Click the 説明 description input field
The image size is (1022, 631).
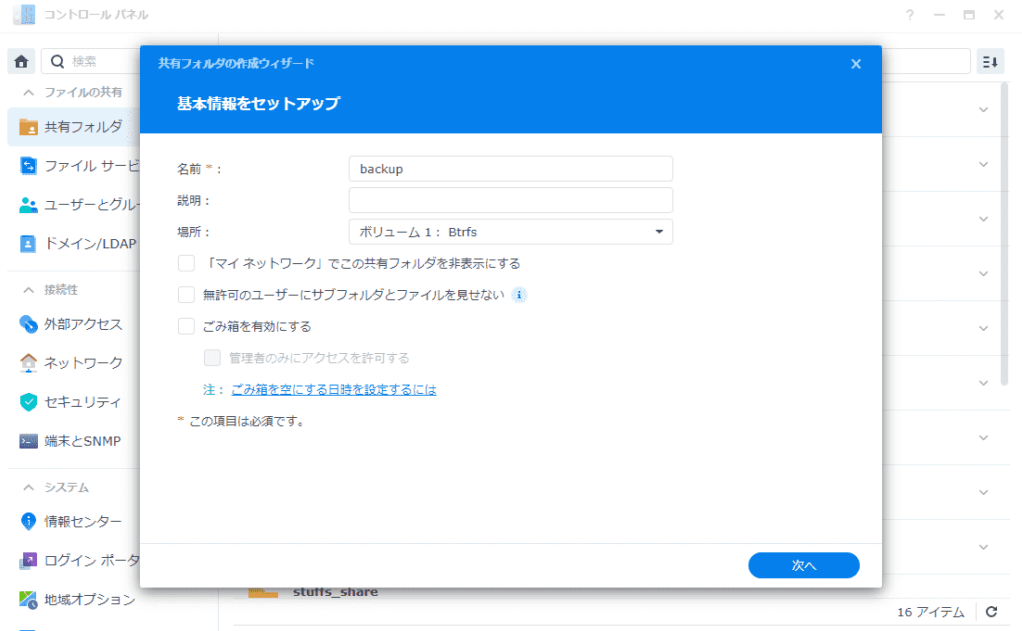(x=510, y=200)
